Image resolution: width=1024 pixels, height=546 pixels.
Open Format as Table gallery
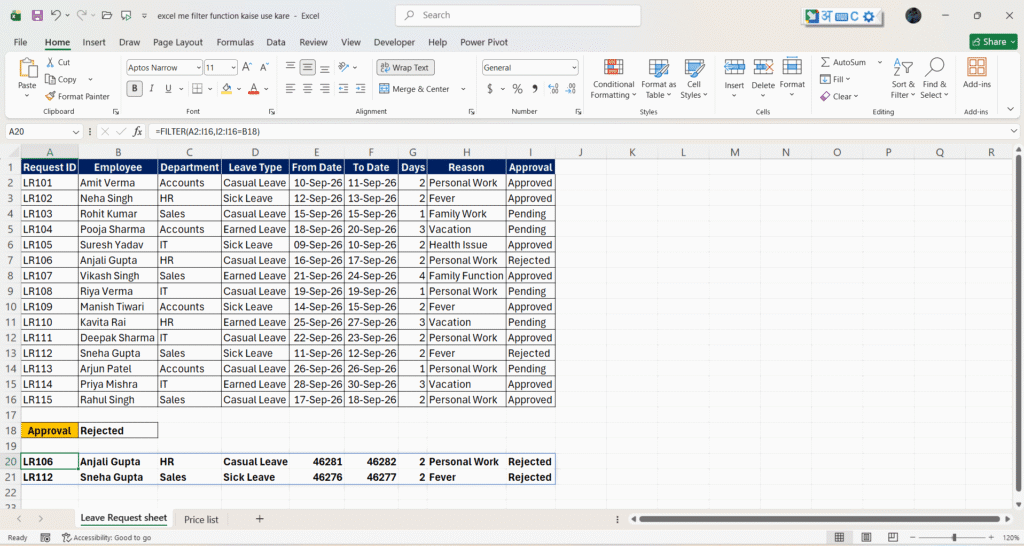658,78
